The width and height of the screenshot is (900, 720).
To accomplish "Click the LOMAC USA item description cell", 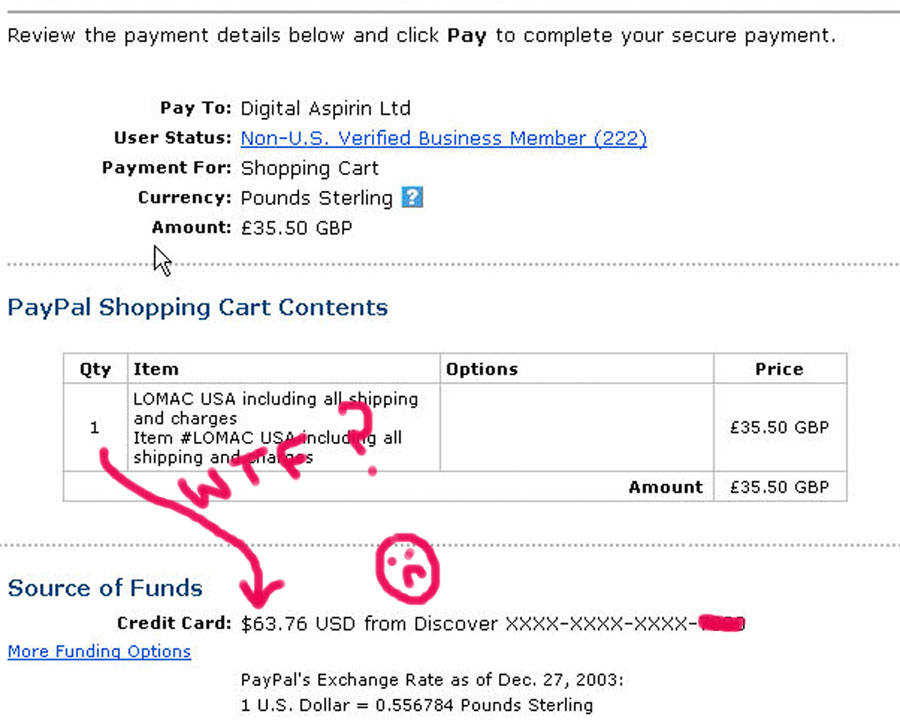I will click(x=284, y=428).
